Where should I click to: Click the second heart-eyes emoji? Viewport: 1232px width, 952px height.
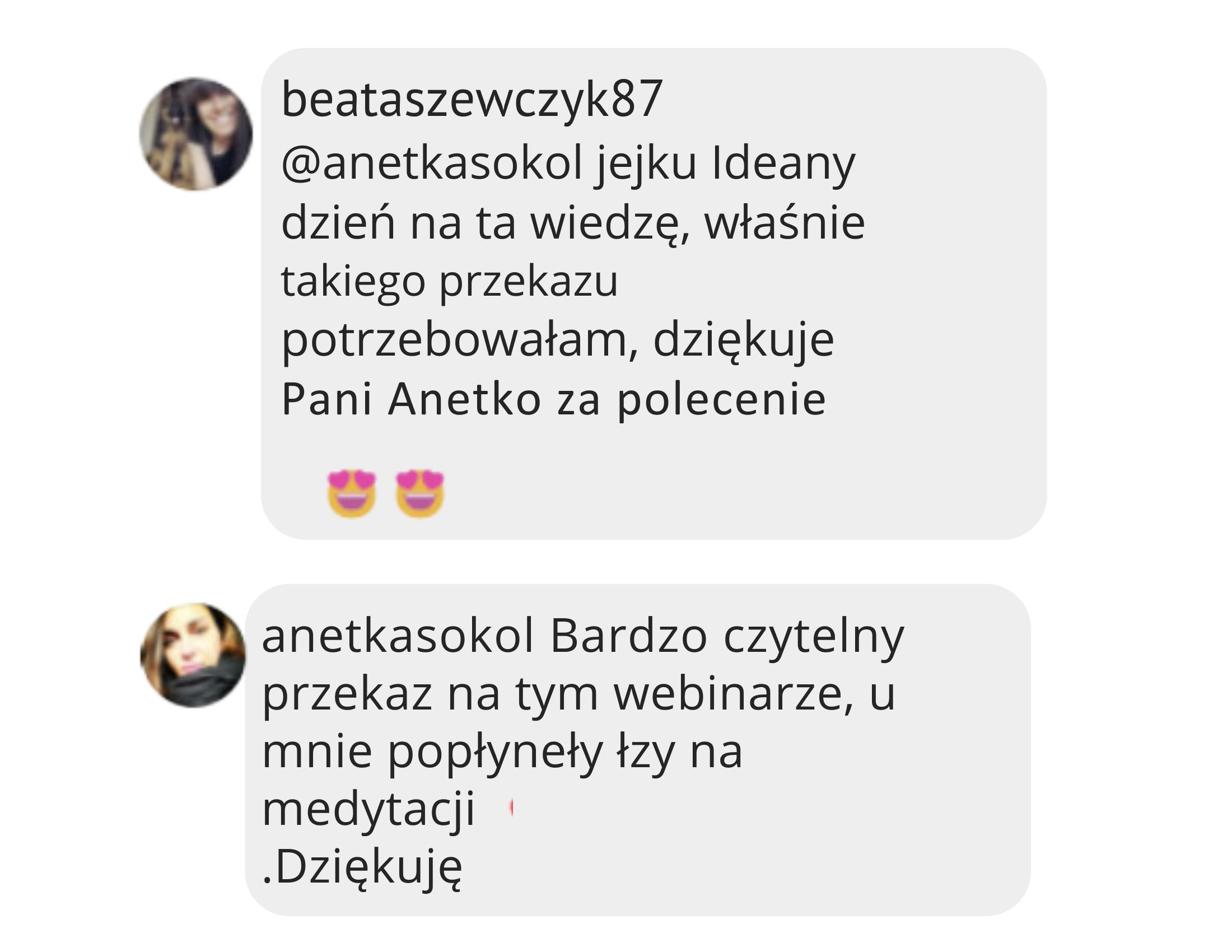tap(419, 493)
